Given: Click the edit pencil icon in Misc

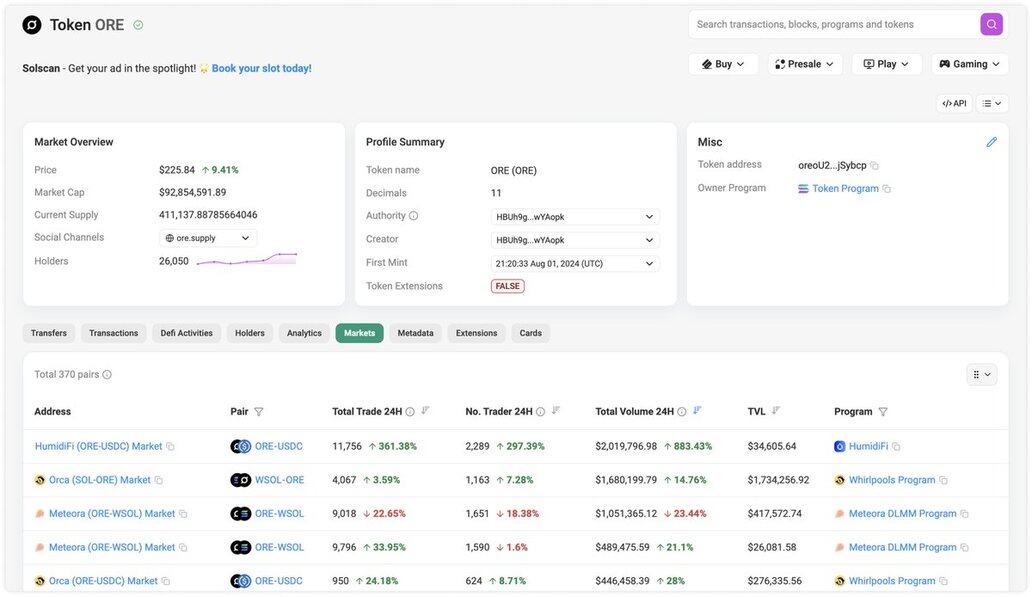Looking at the screenshot, I should [991, 142].
